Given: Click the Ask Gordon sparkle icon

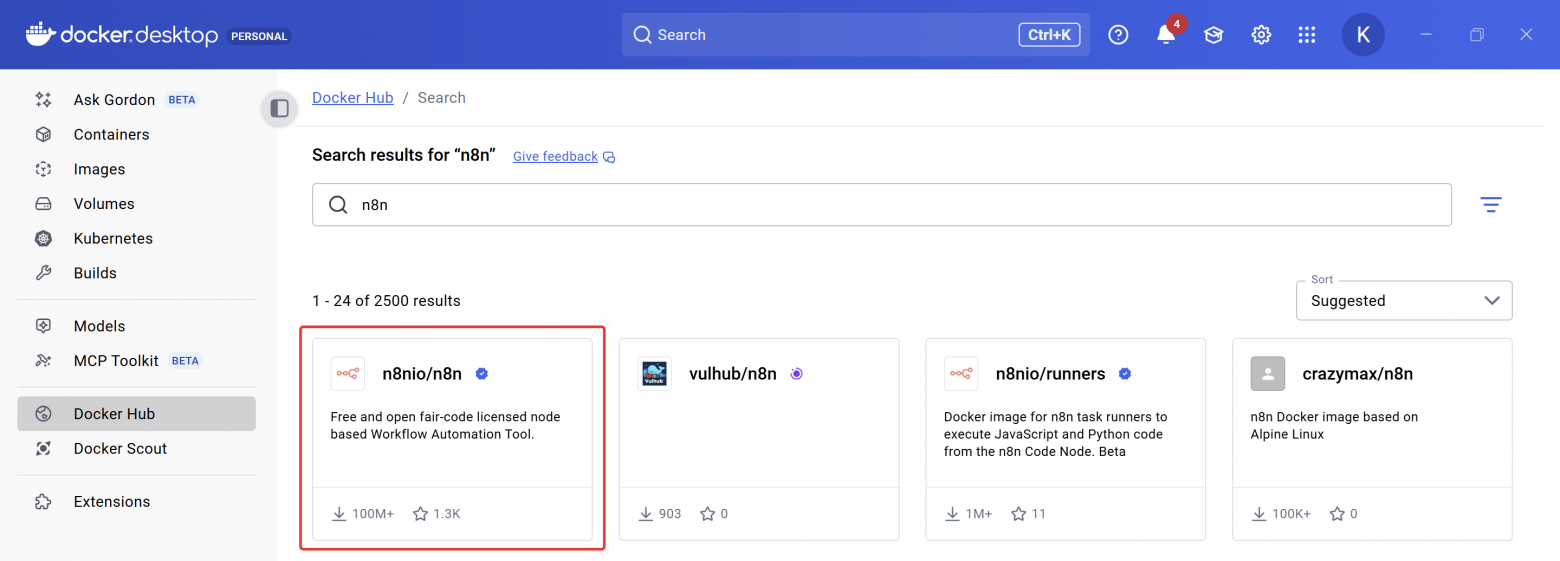Looking at the screenshot, I should click(43, 100).
